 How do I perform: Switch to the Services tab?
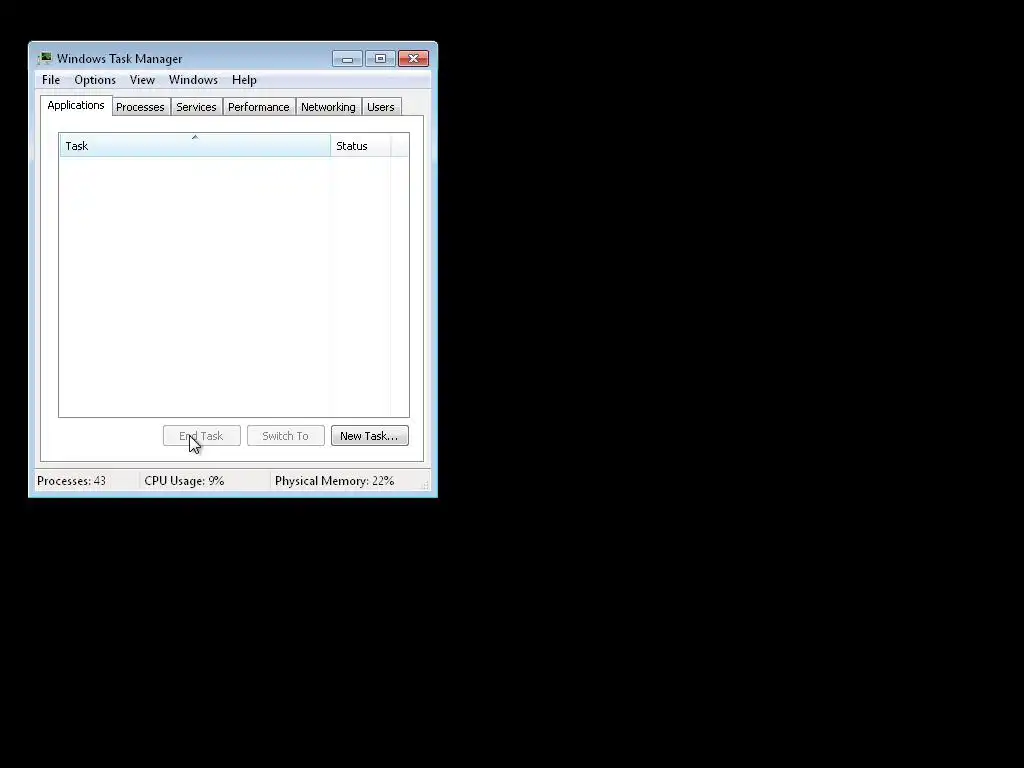tap(196, 107)
